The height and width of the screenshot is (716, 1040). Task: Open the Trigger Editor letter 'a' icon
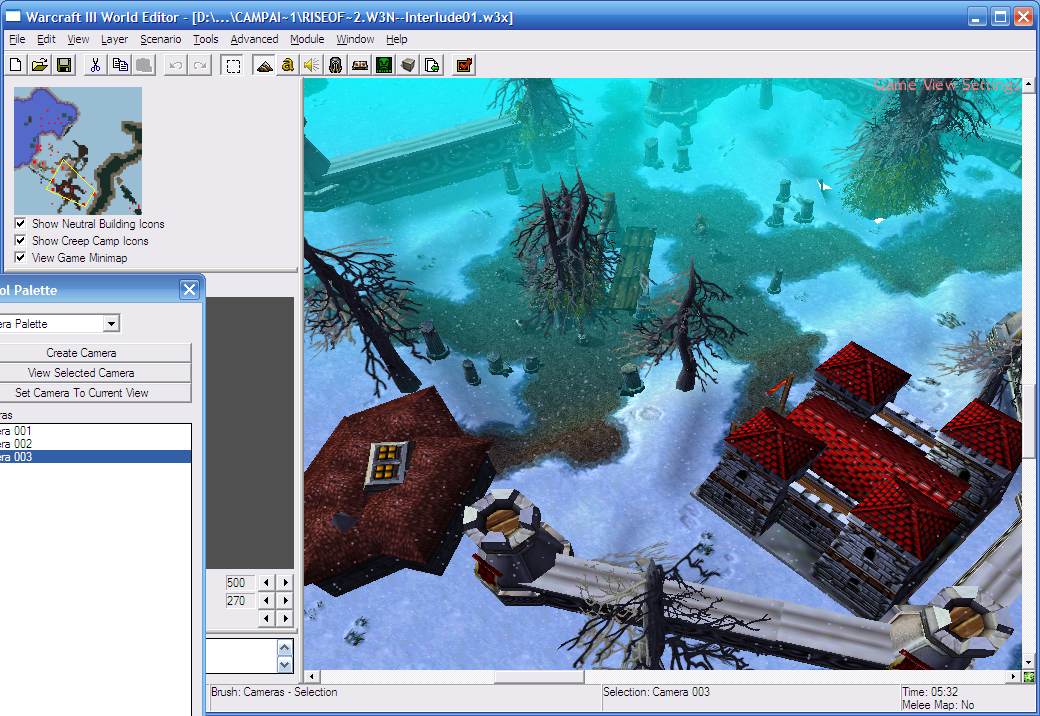tap(287, 65)
